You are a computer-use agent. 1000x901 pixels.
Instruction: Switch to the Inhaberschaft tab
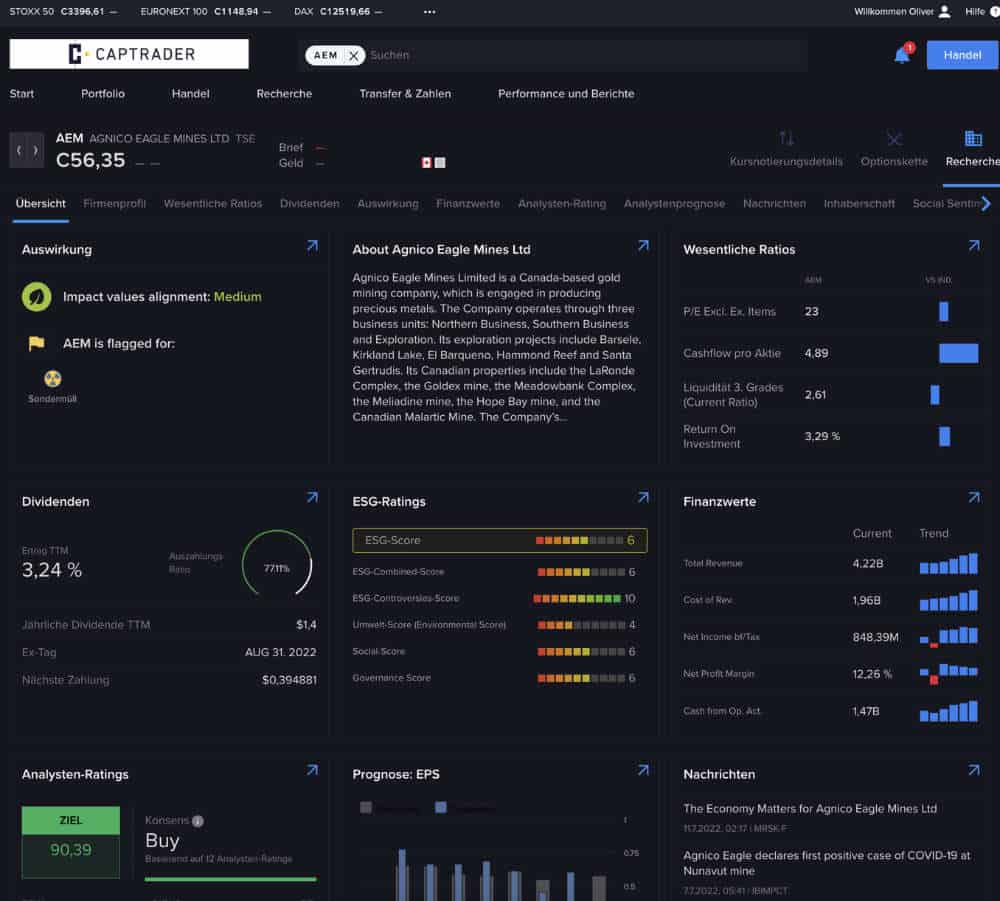tap(859, 203)
